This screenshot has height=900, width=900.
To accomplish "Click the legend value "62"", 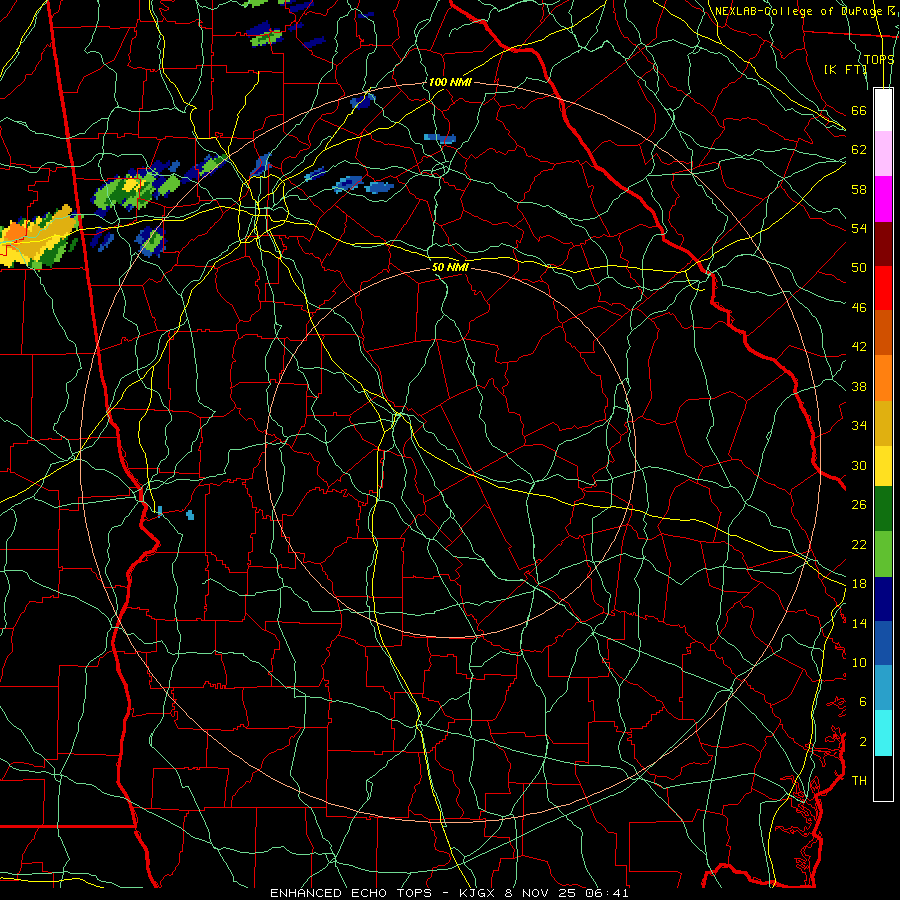I will [x=859, y=150].
